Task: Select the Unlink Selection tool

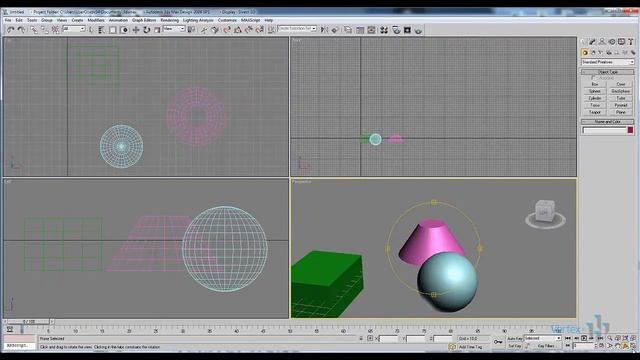Action: 44,30
